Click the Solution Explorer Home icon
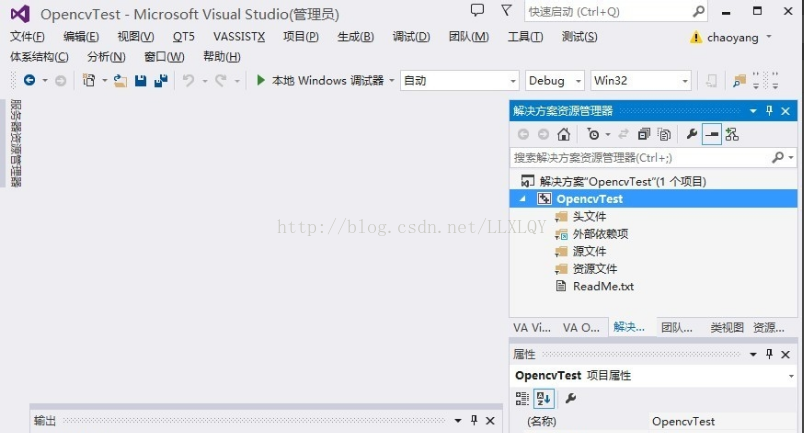This screenshot has height=433, width=804. tap(564, 134)
